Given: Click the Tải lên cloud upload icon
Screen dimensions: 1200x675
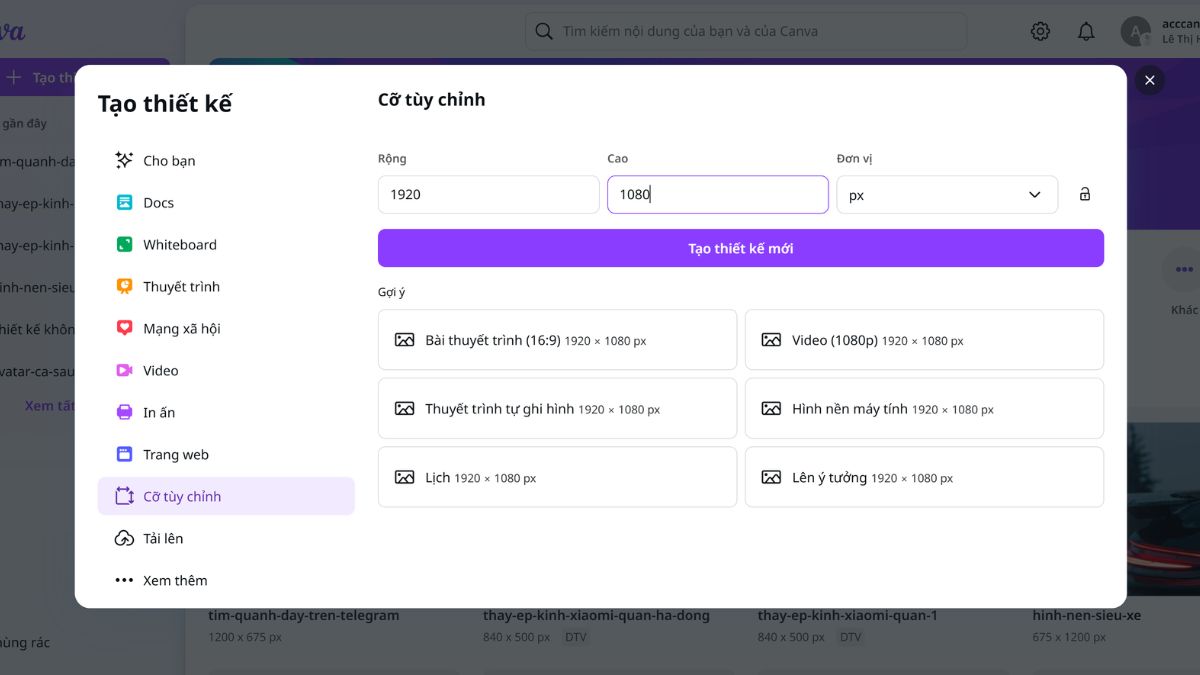Looking at the screenshot, I should [x=124, y=538].
